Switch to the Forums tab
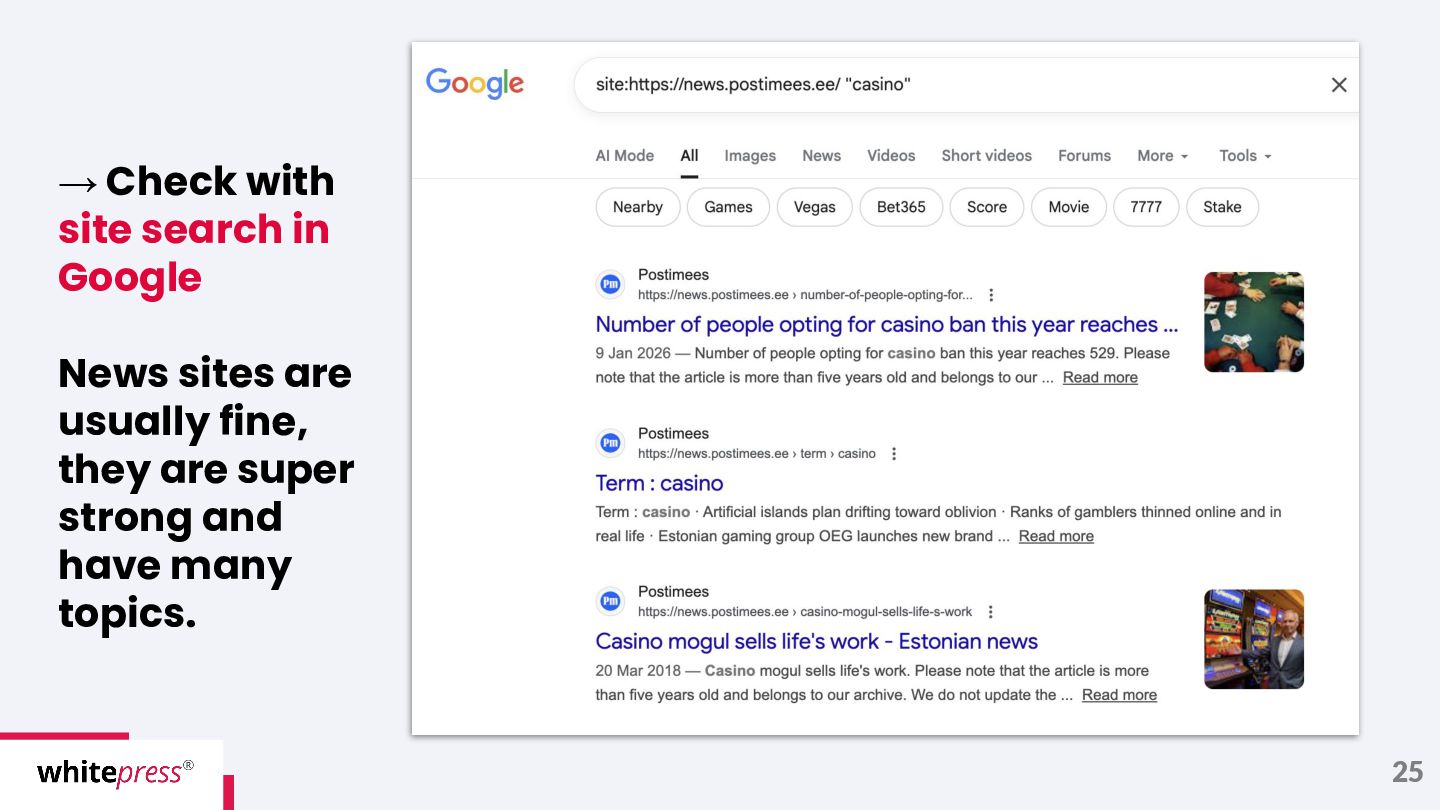 coord(1084,156)
